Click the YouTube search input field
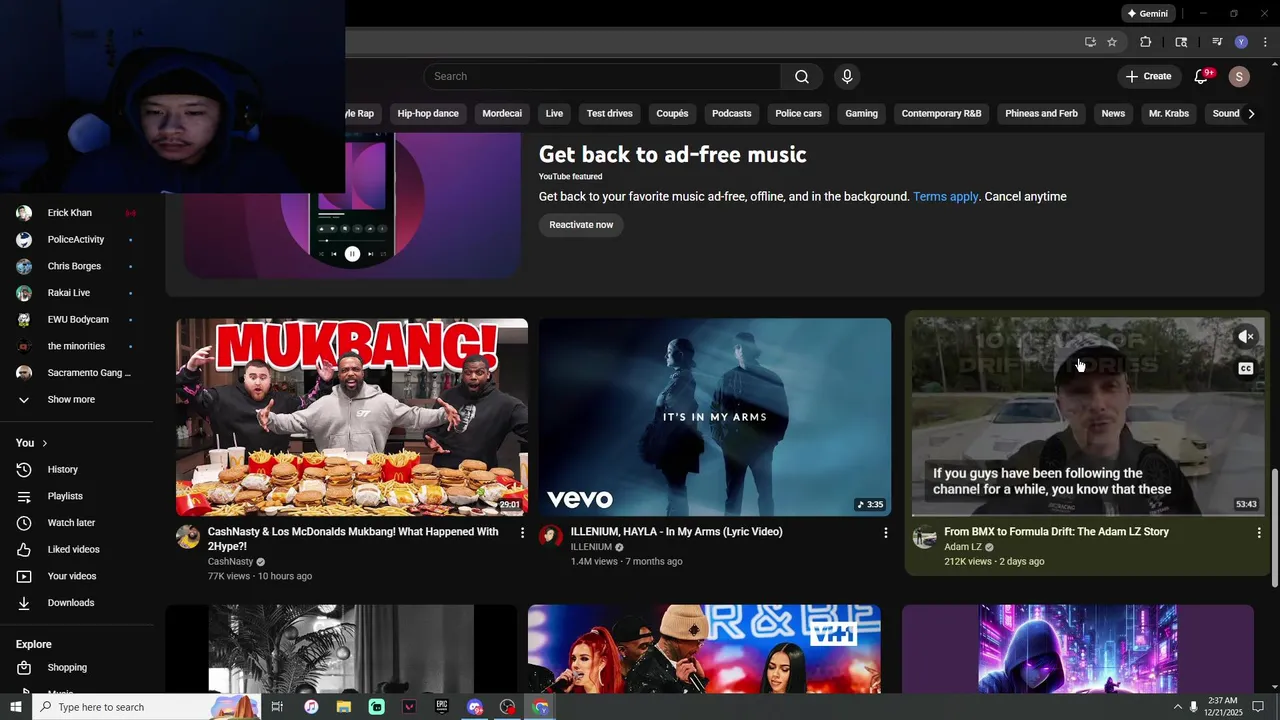Screen dimensions: 1280x720 click(x=602, y=77)
